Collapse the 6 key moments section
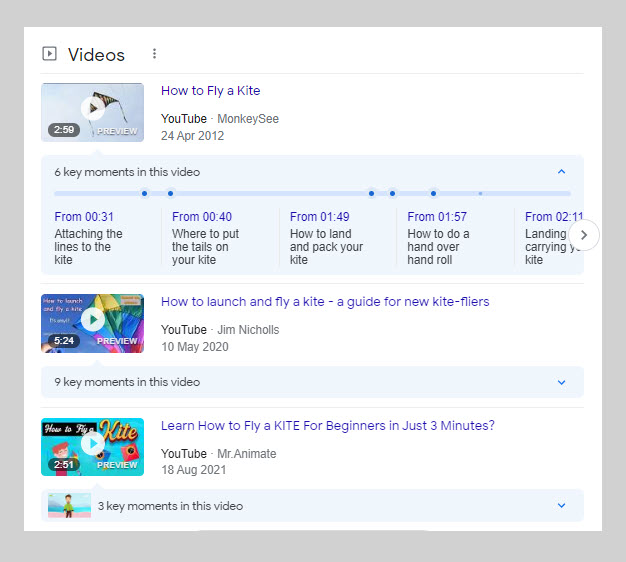 pos(561,172)
